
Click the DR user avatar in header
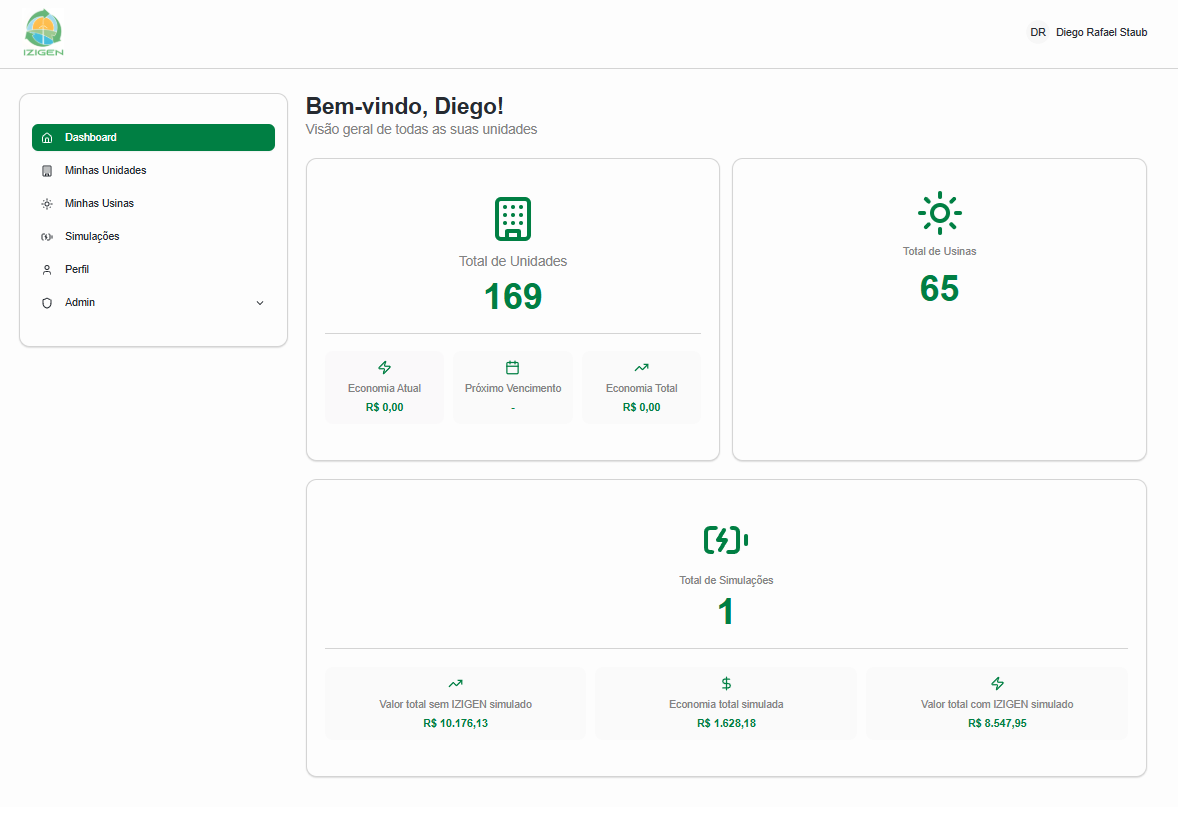coord(1038,33)
